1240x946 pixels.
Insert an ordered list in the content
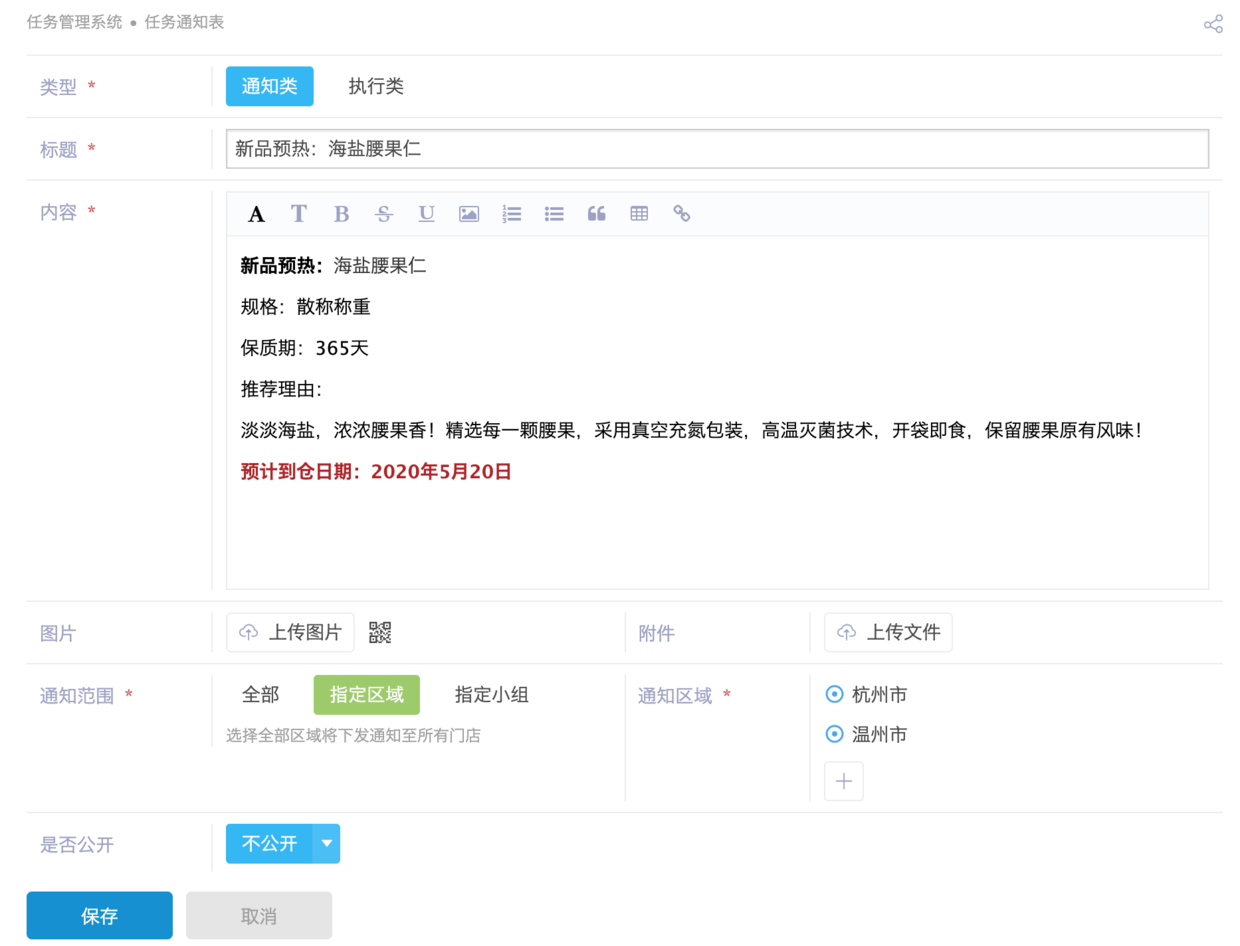coord(511,213)
